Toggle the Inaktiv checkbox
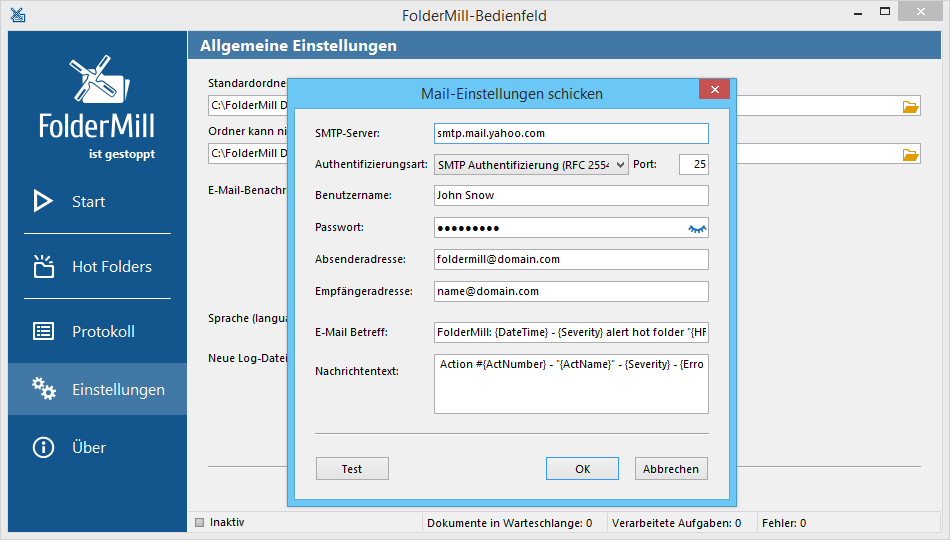Viewport: 950px width, 540px height. (199, 522)
